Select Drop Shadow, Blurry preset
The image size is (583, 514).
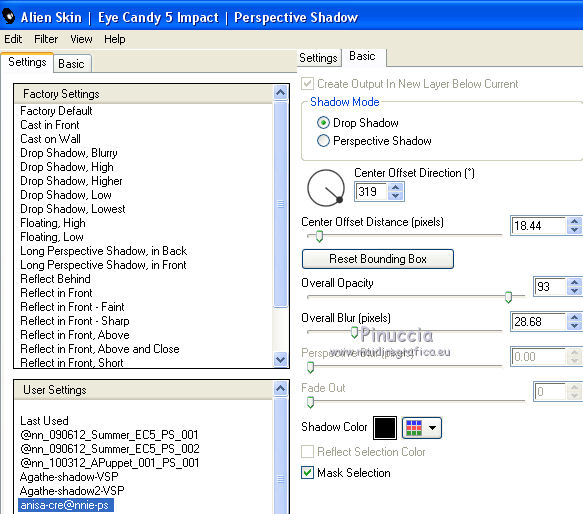point(69,153)
